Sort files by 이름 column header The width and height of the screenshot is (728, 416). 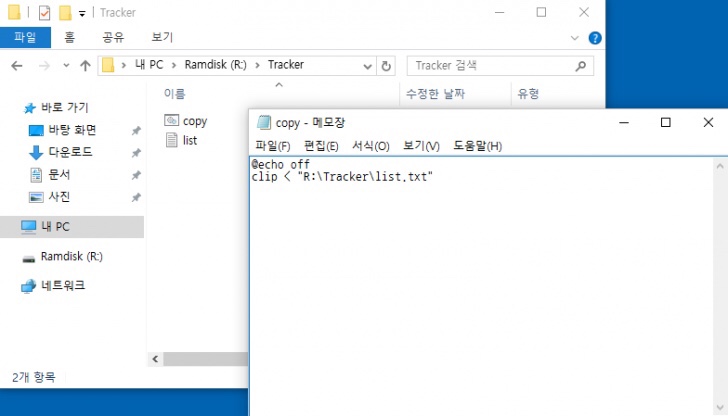point(175,94)
